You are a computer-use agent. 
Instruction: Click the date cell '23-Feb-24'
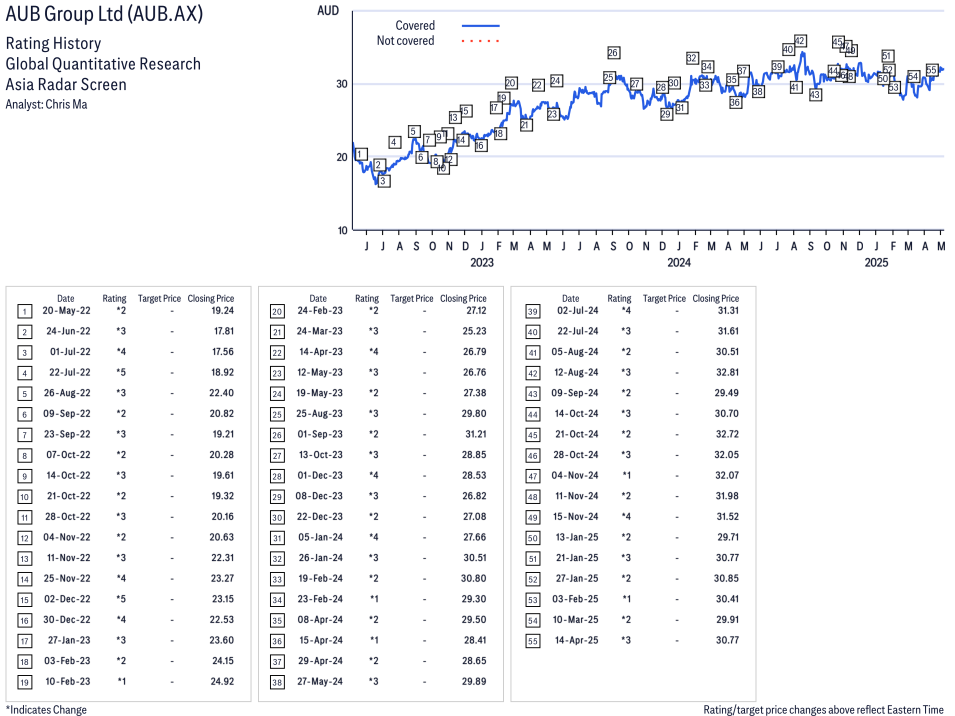[x=320, y=599]
